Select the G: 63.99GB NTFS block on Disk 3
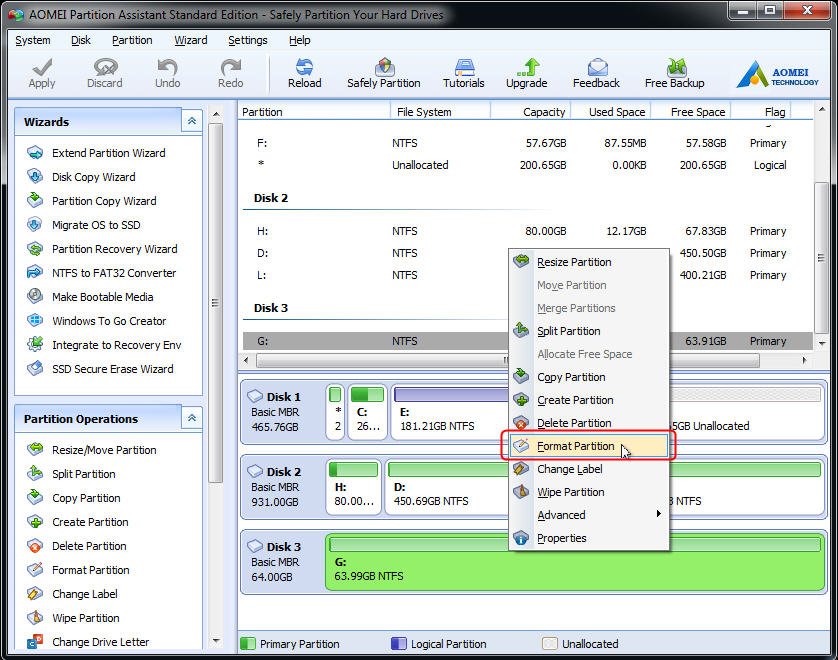 pyautogui.click(x=575, y=562)
